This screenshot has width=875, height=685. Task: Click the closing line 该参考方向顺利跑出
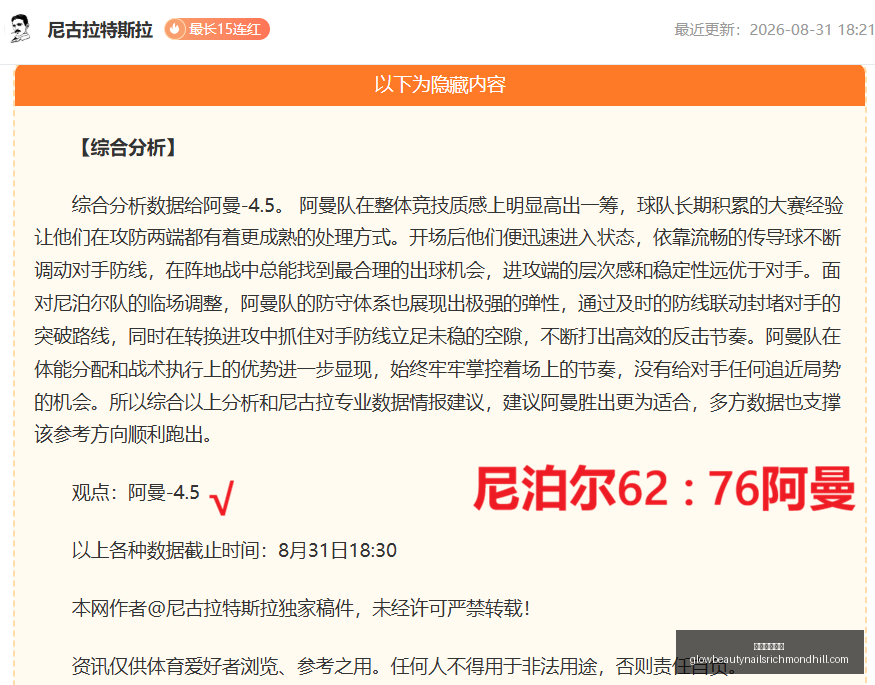tap(123, 434)
